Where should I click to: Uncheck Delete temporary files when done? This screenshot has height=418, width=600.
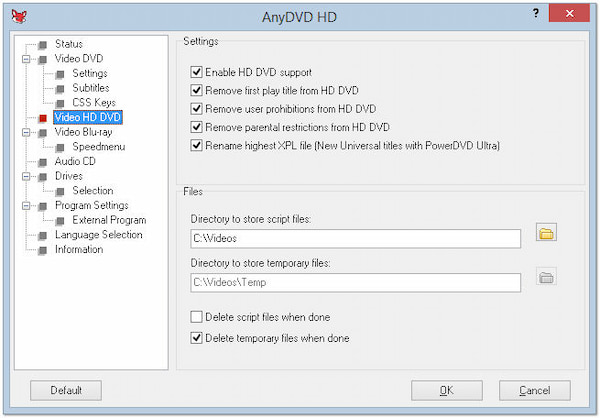coord(196,338)
